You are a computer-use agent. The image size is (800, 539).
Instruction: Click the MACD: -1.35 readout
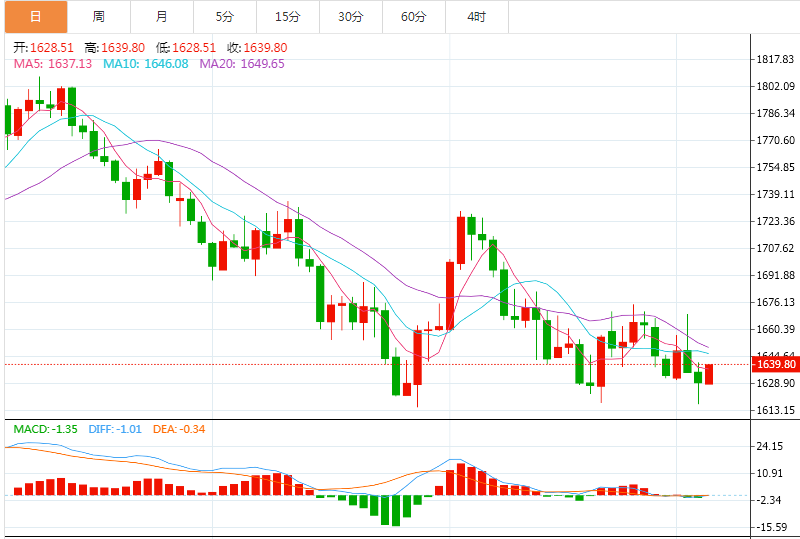click(x=45, y=429)
